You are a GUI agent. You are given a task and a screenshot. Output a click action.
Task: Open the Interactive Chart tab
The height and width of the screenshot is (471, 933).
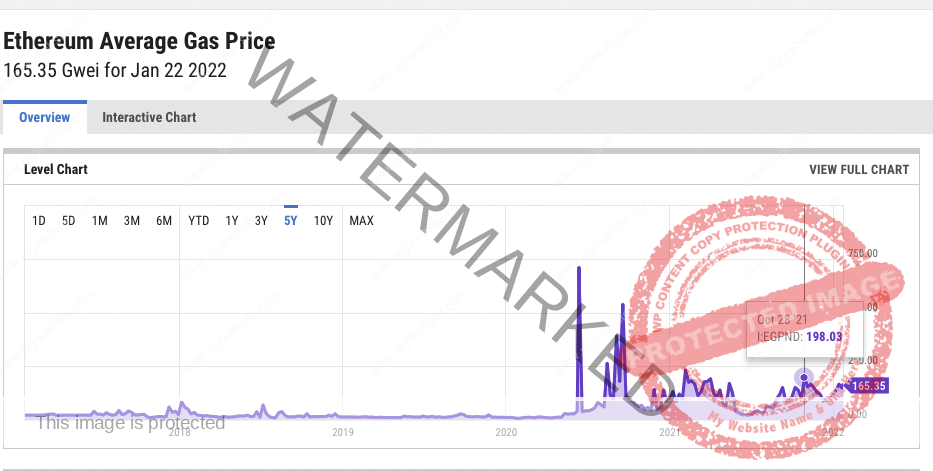click(149, 117)
